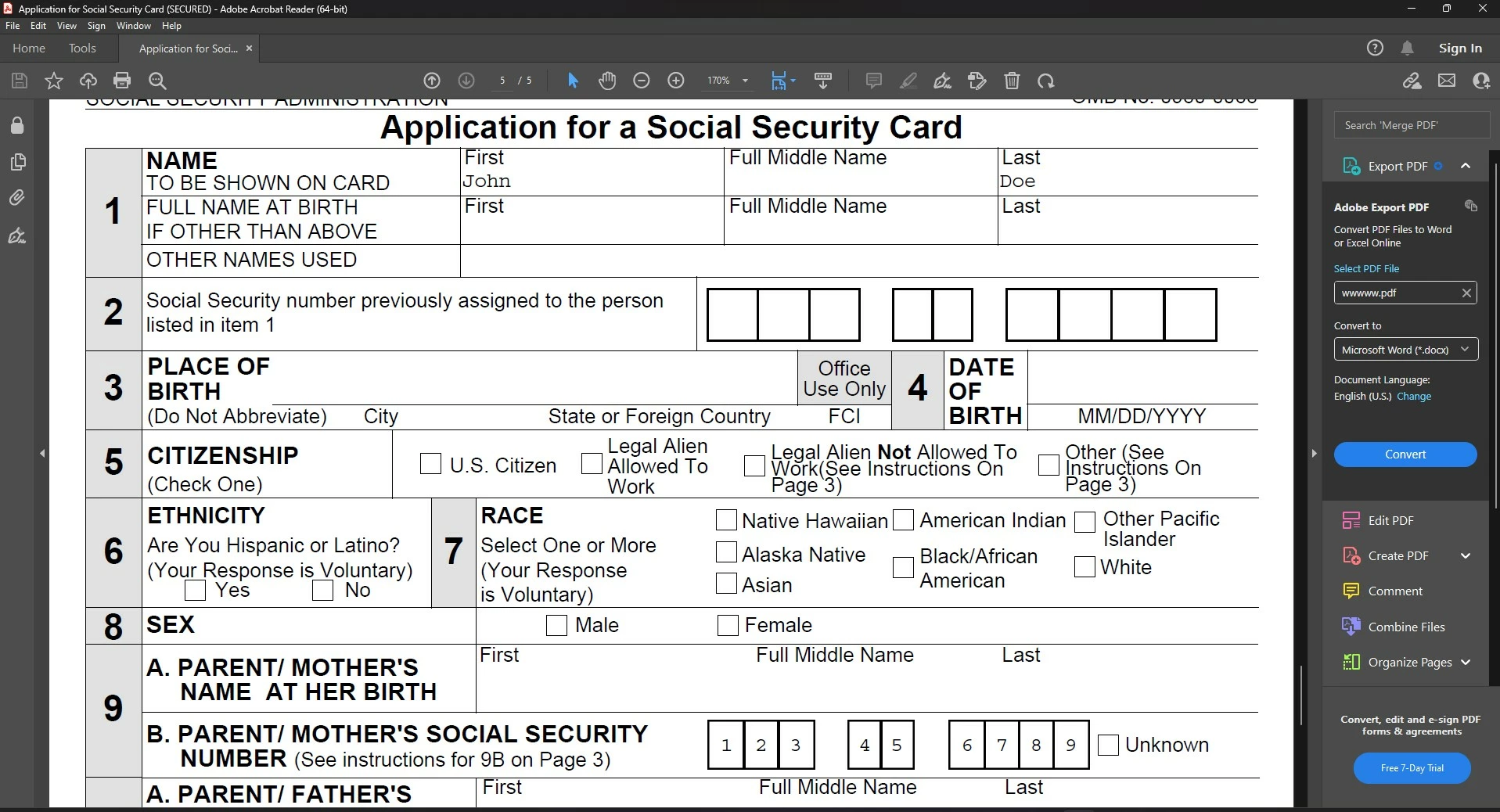Click the stamp tool icon
The height and width of the screenshot is (812, 1500).
[x=977, y=81]
